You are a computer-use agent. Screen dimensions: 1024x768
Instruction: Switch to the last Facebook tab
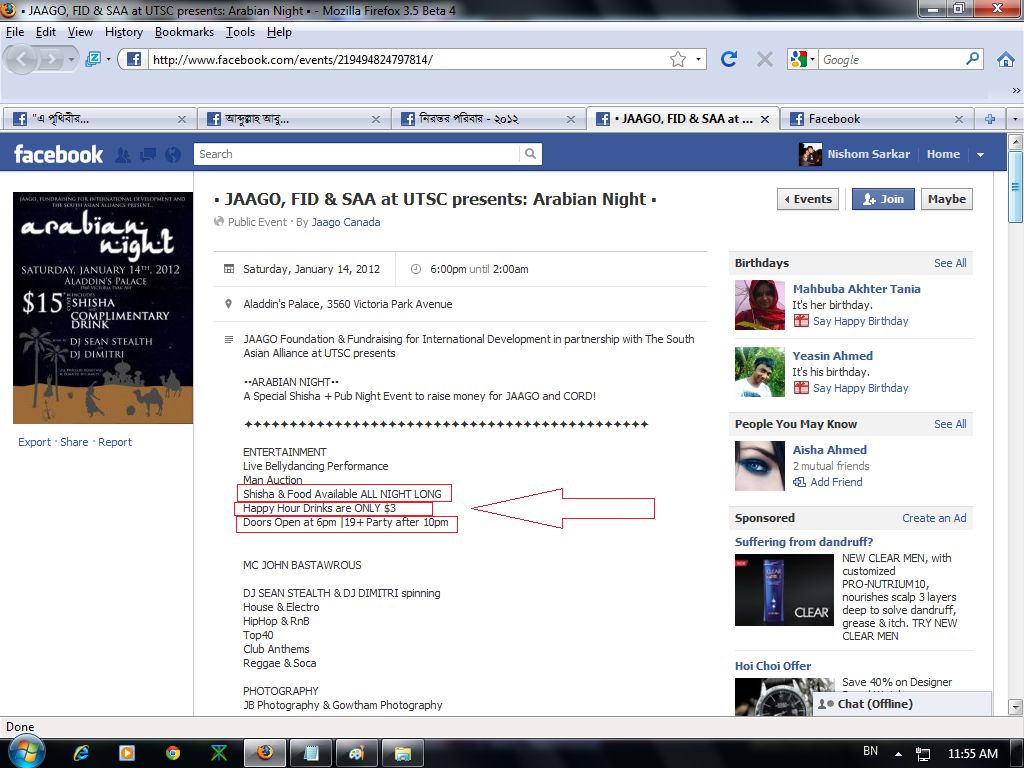point(876,119)
